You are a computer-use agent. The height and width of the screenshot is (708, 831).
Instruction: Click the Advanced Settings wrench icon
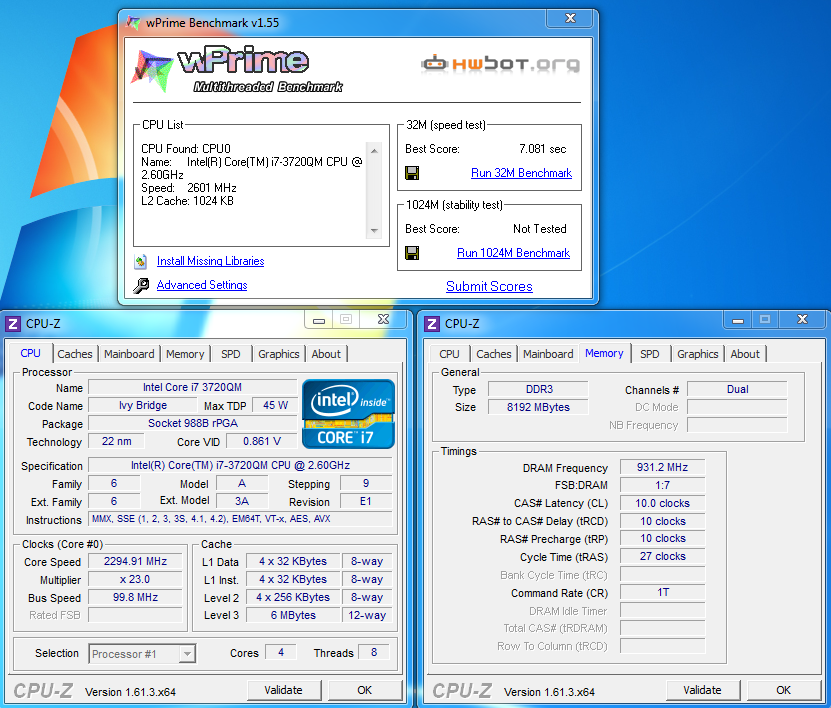point(141,286)
